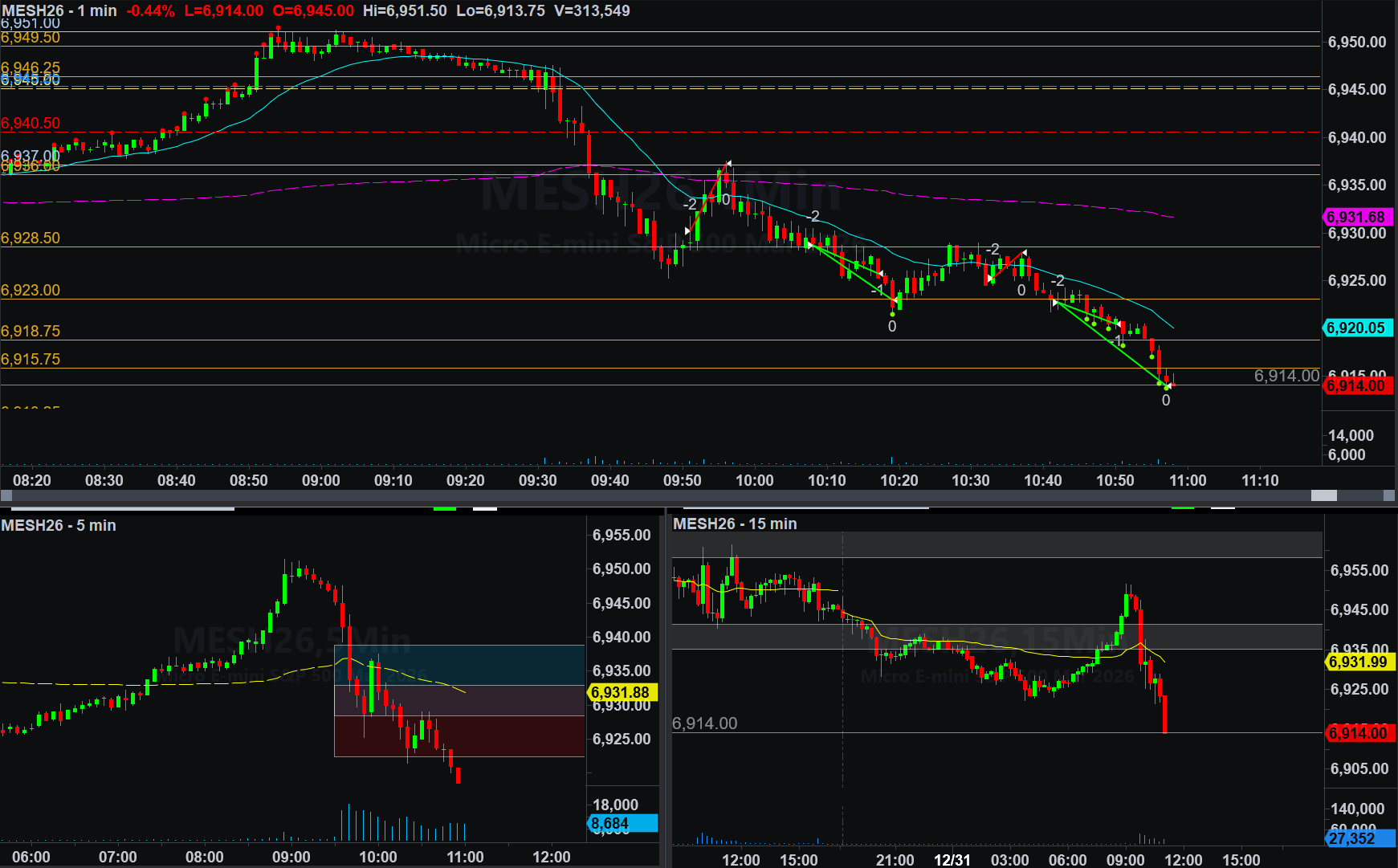Click the 6,928.50 price level label
Screen dimensions: 1398x868
click(x=31, y=238)
